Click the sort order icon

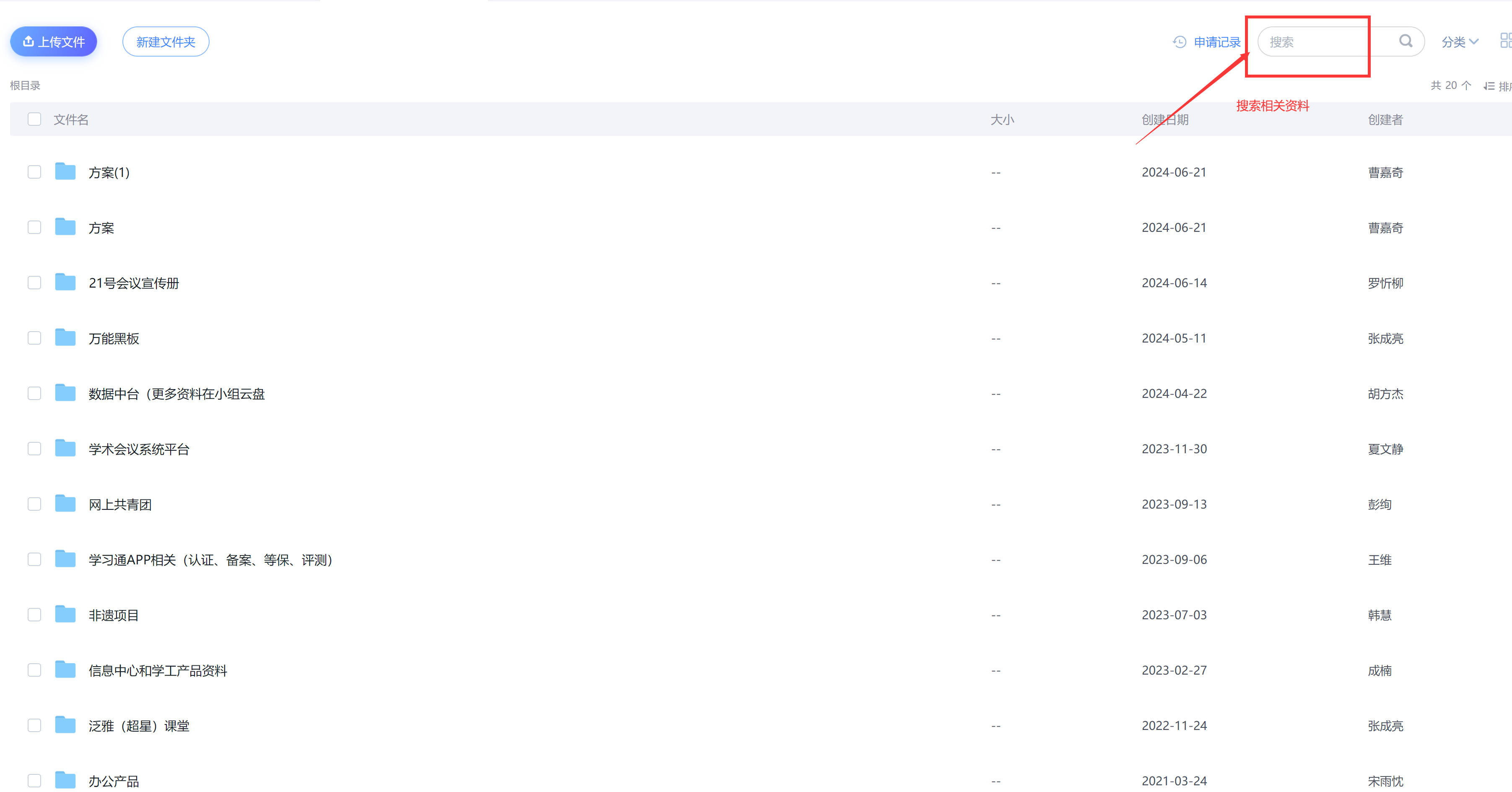(x=1489, y=86)
